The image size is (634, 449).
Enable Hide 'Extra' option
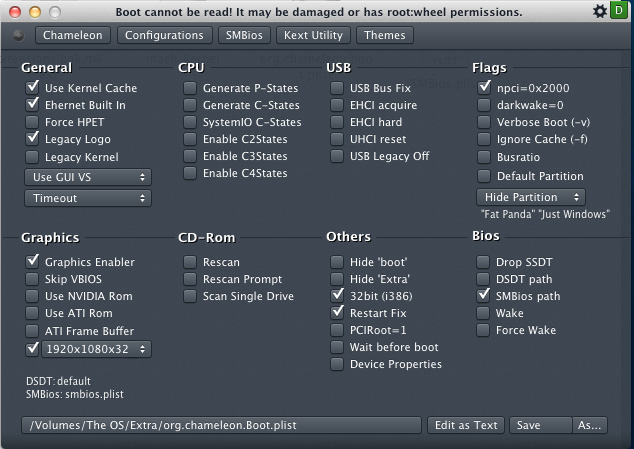[337, 279]
